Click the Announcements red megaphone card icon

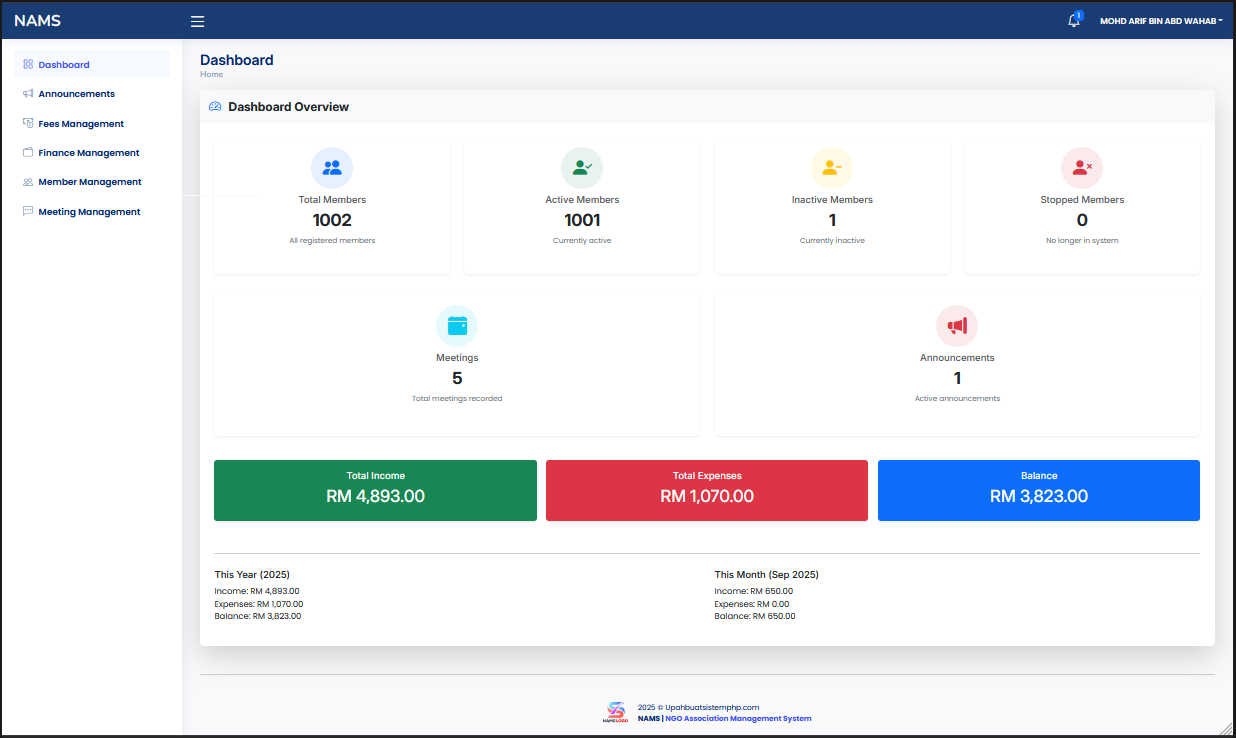click(x=957, y=326)
